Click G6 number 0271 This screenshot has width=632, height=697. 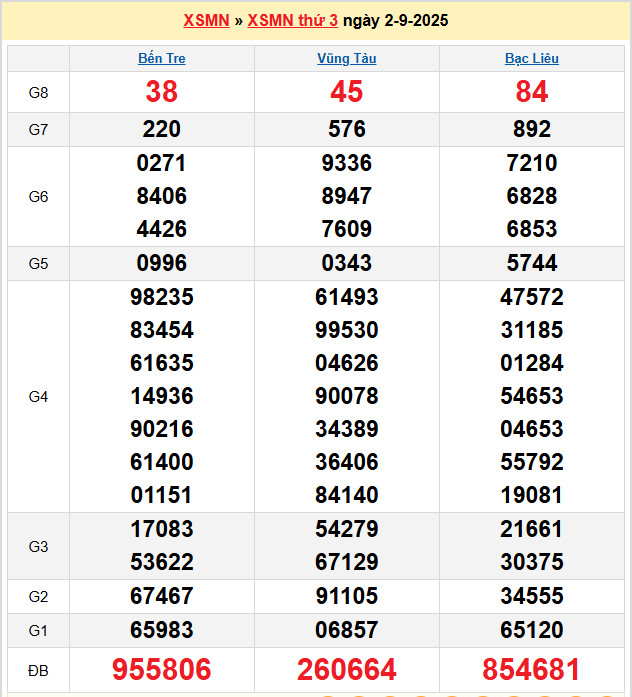162,163
